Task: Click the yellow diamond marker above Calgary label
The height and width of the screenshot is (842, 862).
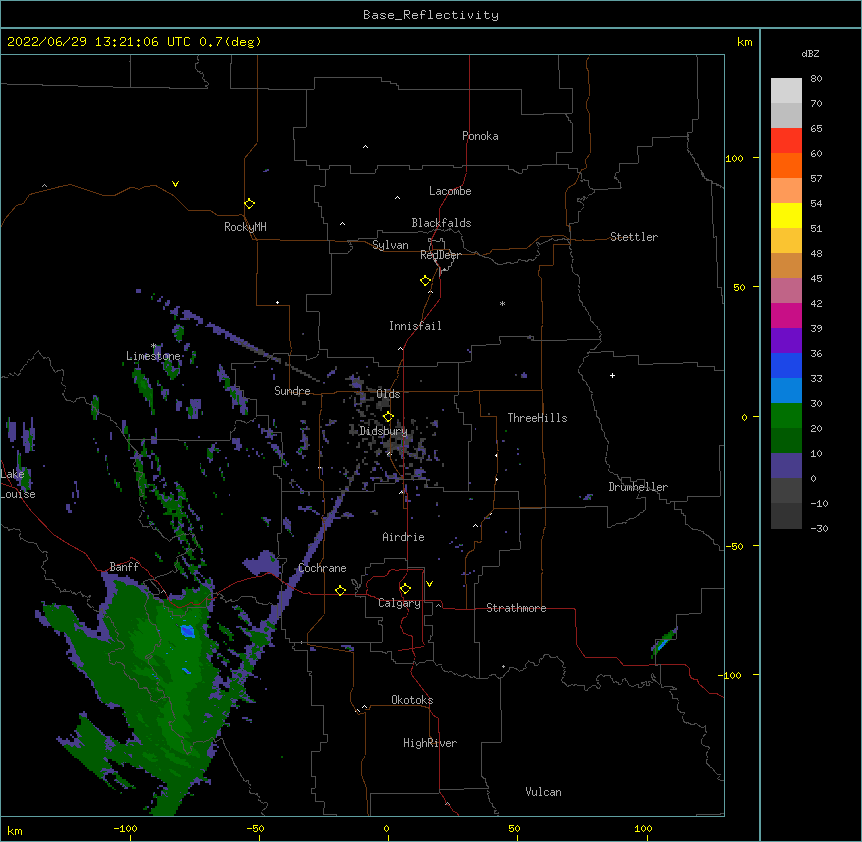Action: pyautogui.click(x=405, y=589)
